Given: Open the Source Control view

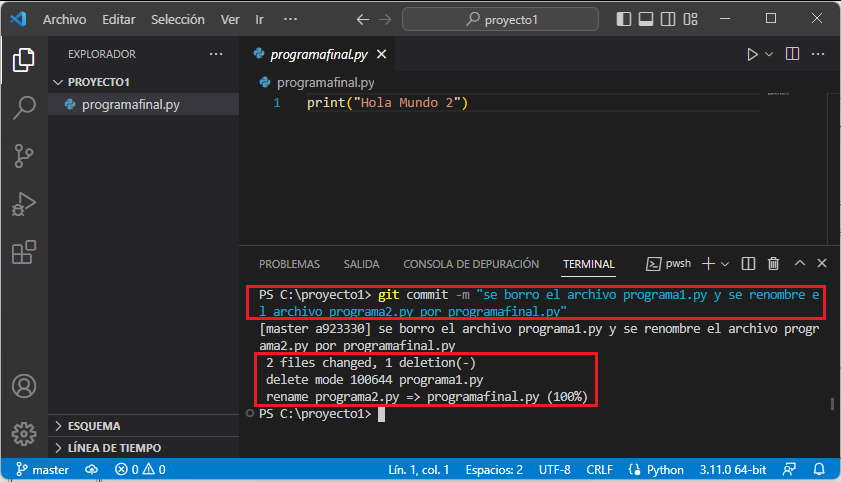Looking at the screenshot, I should [x=24, y=156].
